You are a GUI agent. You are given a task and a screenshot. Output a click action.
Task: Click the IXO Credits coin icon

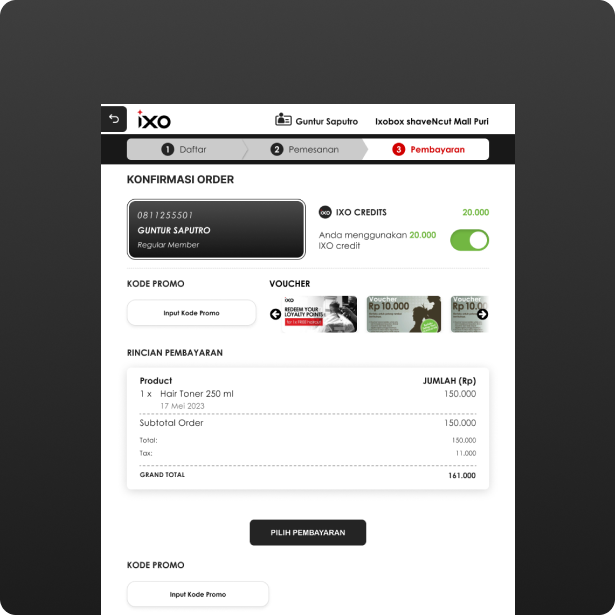pyautogui.click(x=325, y=212)
